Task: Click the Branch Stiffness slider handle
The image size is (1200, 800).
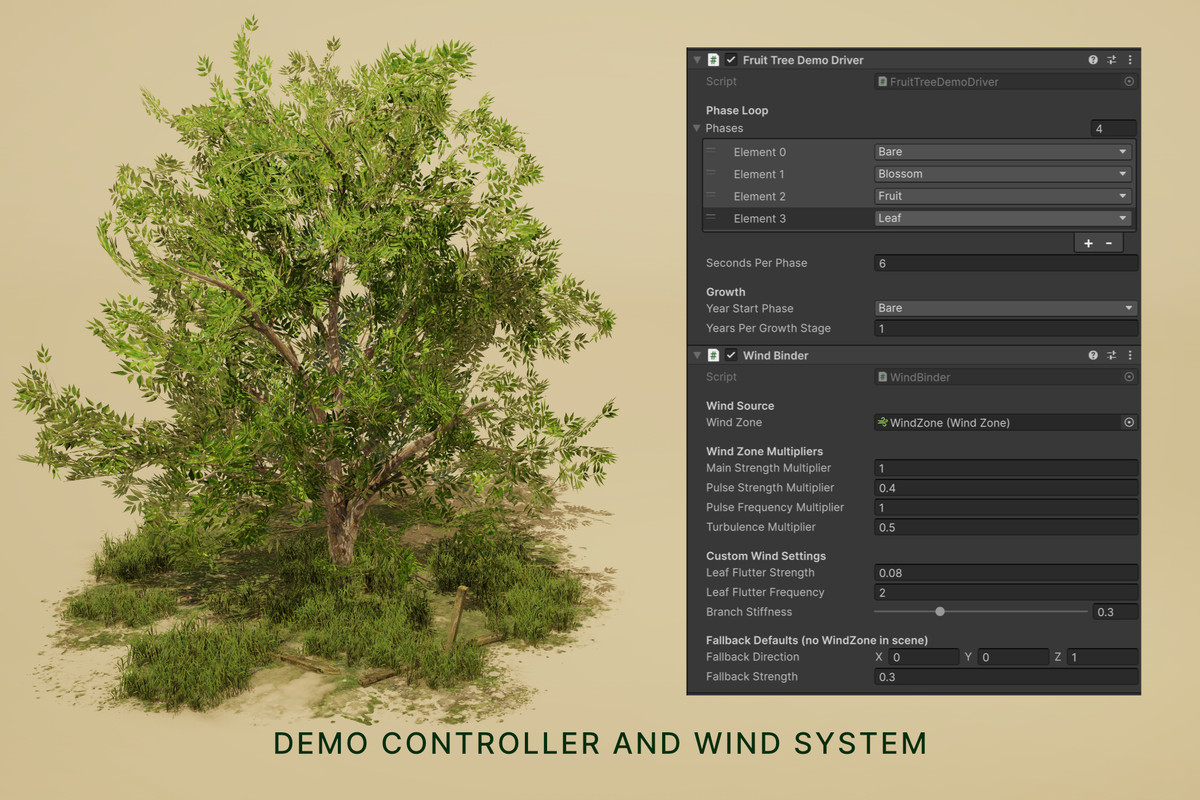Action: pos(940,611)
